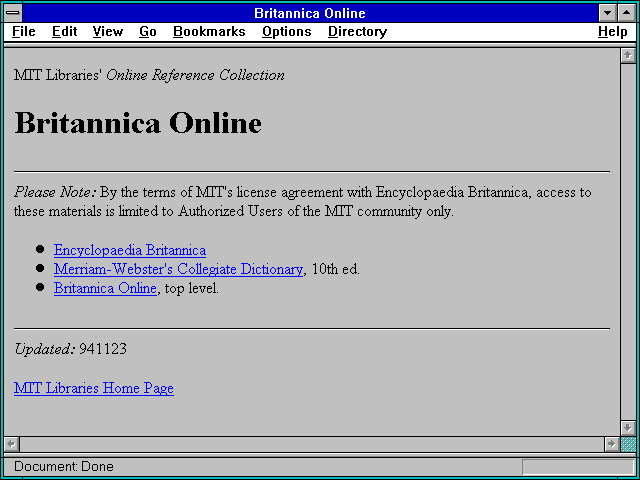Open the Directory menu
The height and width of the screenshot is (480, 640).
(357, 32)
